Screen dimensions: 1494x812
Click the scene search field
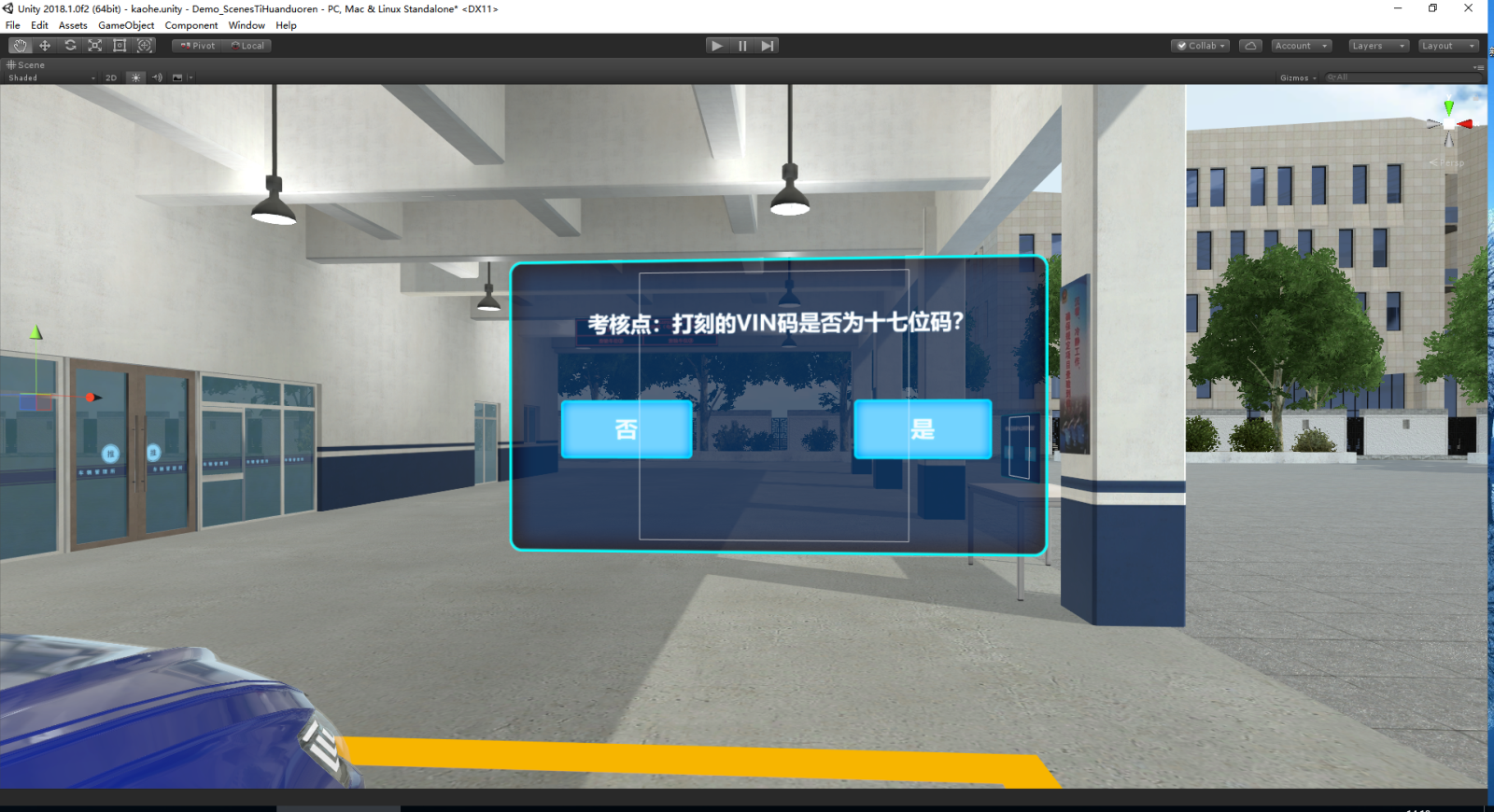1401,77
